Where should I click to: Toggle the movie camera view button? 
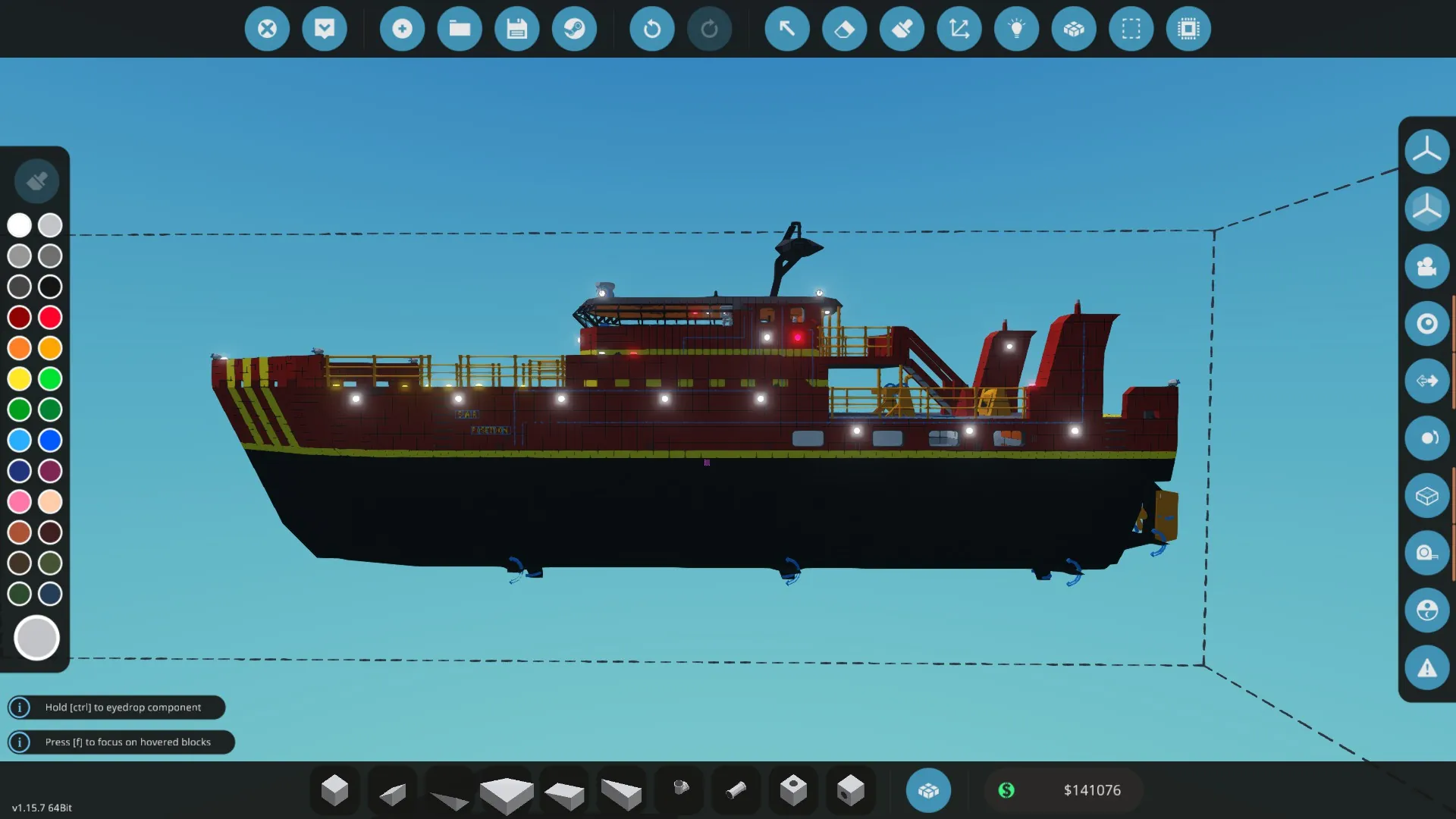(1426, 266)
